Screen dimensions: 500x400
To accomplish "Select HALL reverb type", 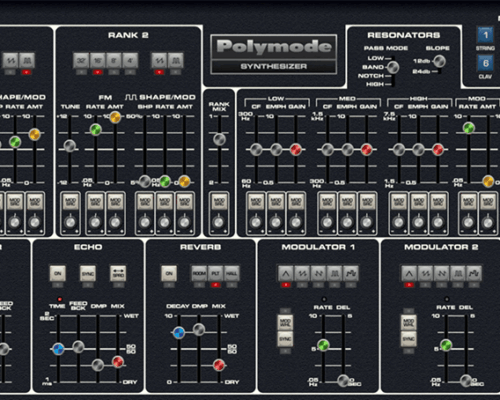I will 232,273.
